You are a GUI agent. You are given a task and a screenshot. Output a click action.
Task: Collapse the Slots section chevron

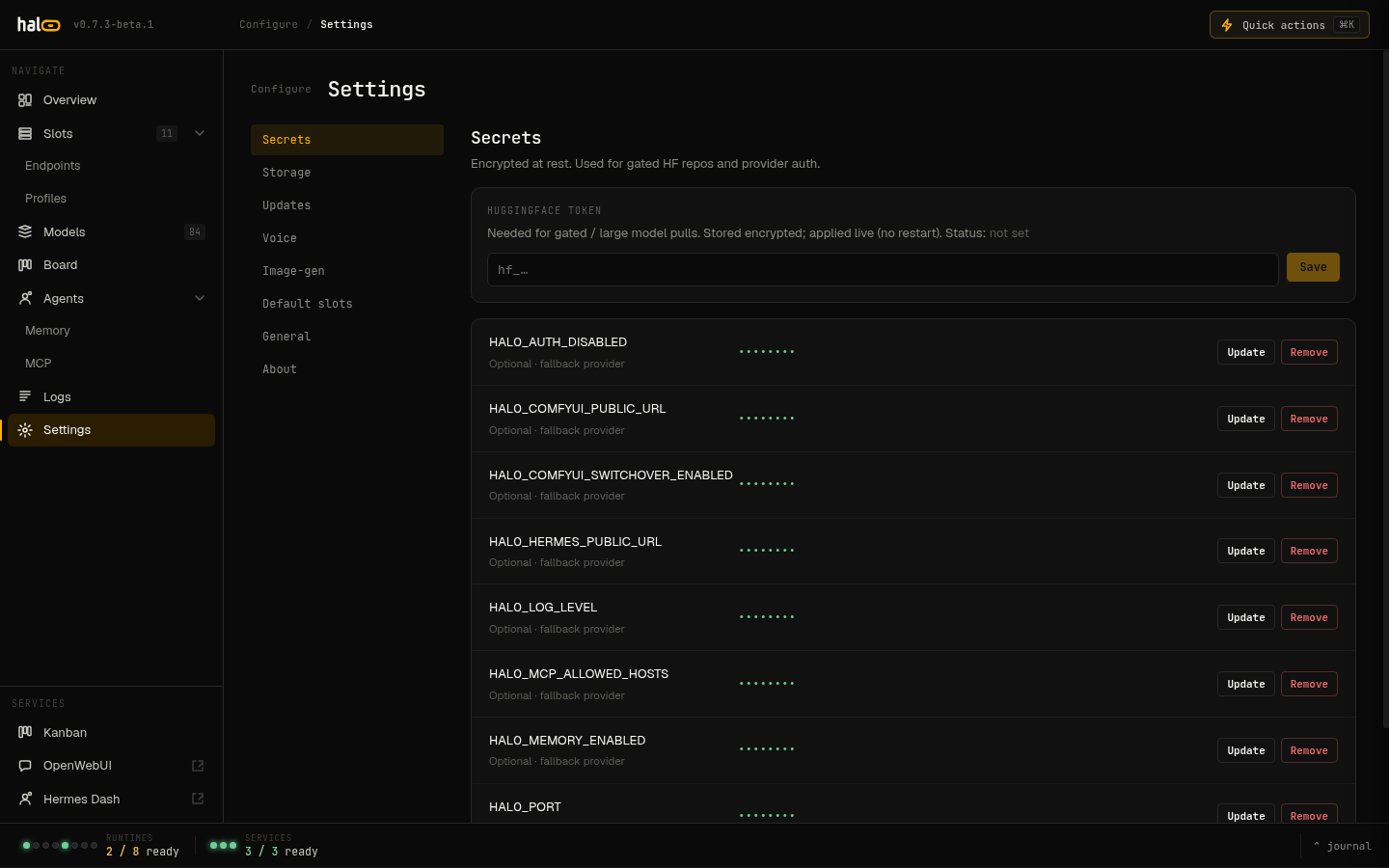200,134
